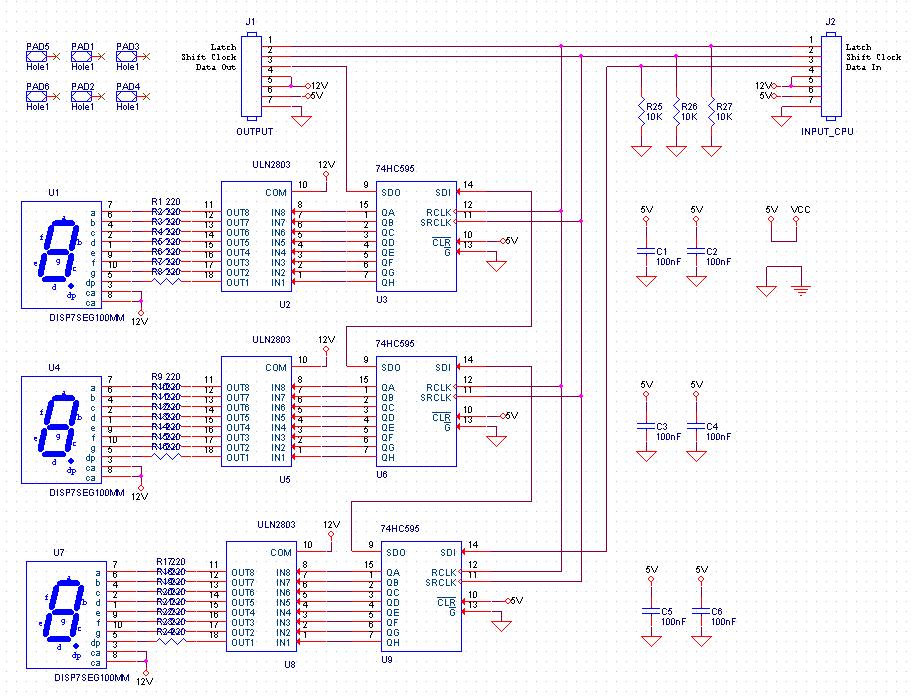The width and height of the screenshot is (912, 696).
Task: Click the U9 74HC595 chip body
Action: (422, 596)
